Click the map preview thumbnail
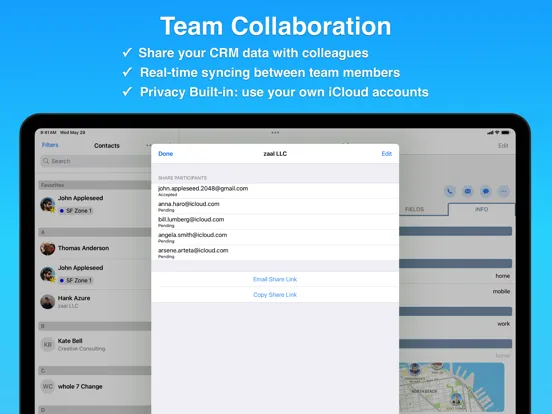552x414 pixels. 452,387
